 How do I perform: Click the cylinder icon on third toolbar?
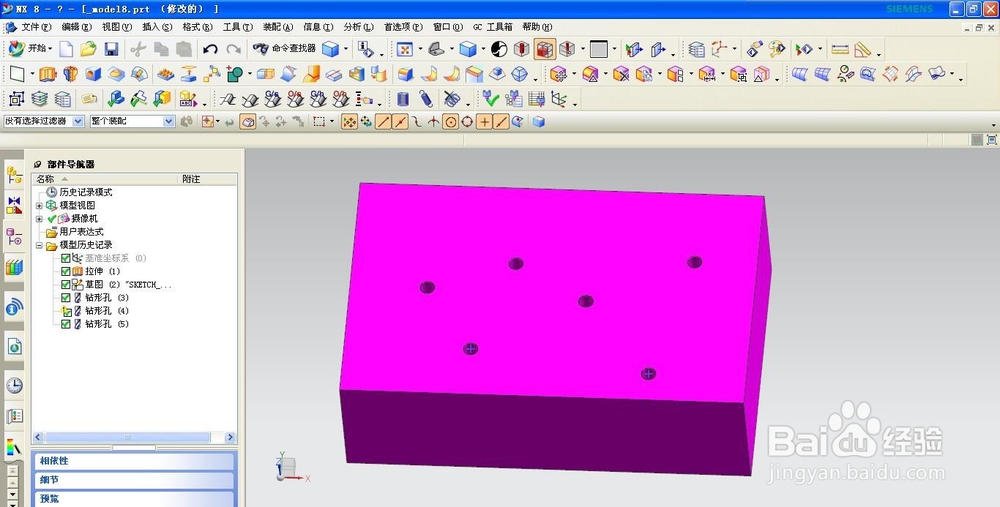(x=402, y=99)
